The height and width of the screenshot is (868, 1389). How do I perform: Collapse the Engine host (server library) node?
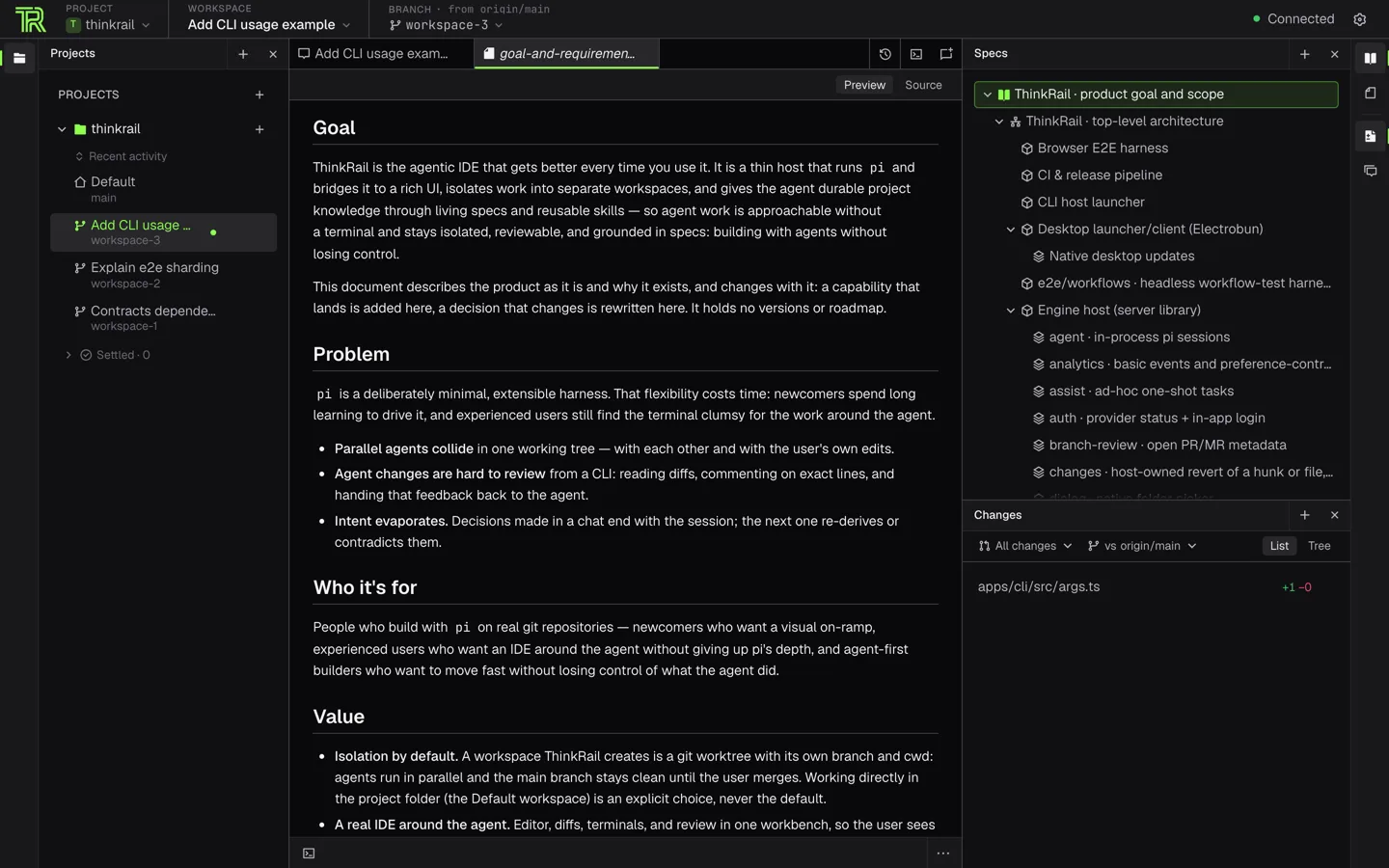coord(1011,311)
